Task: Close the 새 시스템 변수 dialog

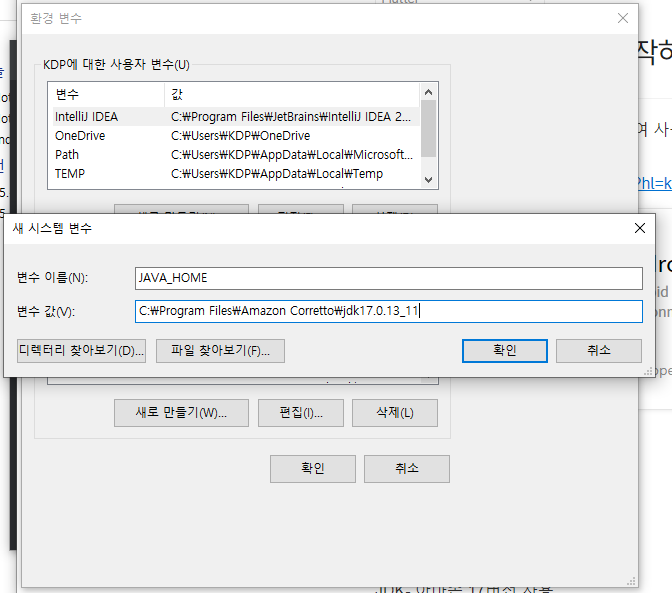Action: tap(639, 228)
